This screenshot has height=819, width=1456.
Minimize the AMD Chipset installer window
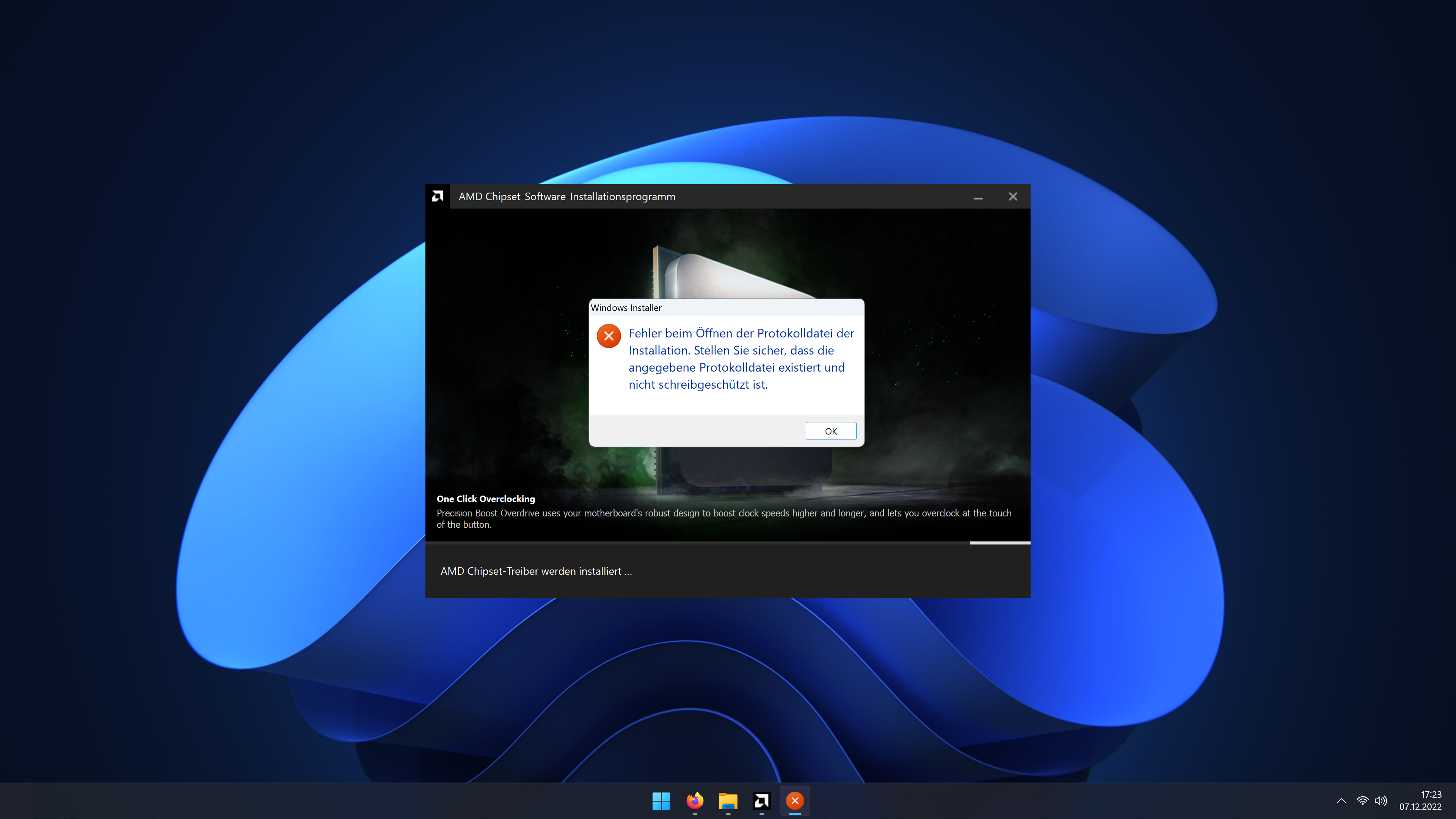point(978,197)
